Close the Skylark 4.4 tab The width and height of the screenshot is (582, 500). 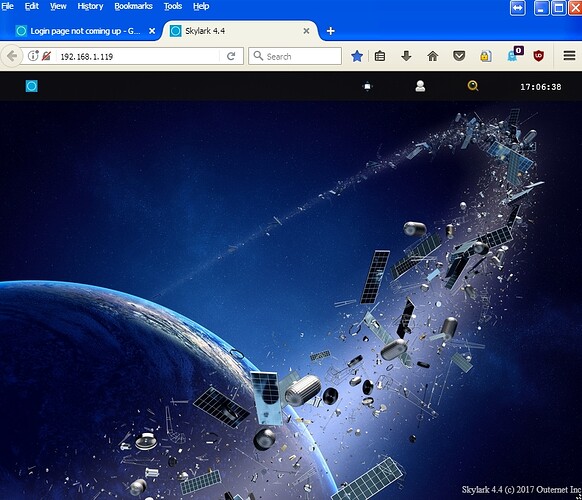pos(306,31)
